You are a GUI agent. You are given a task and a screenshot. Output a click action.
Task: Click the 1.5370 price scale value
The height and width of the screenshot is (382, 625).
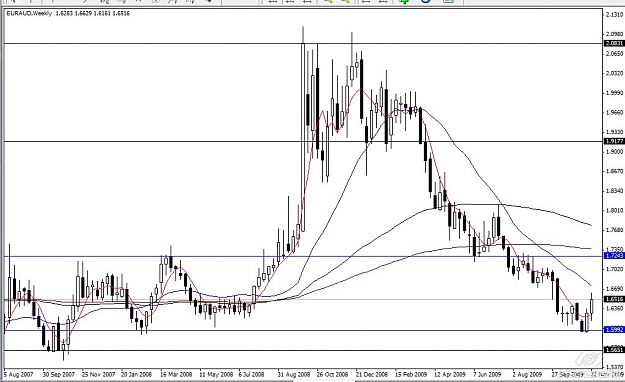coord(614,367)
